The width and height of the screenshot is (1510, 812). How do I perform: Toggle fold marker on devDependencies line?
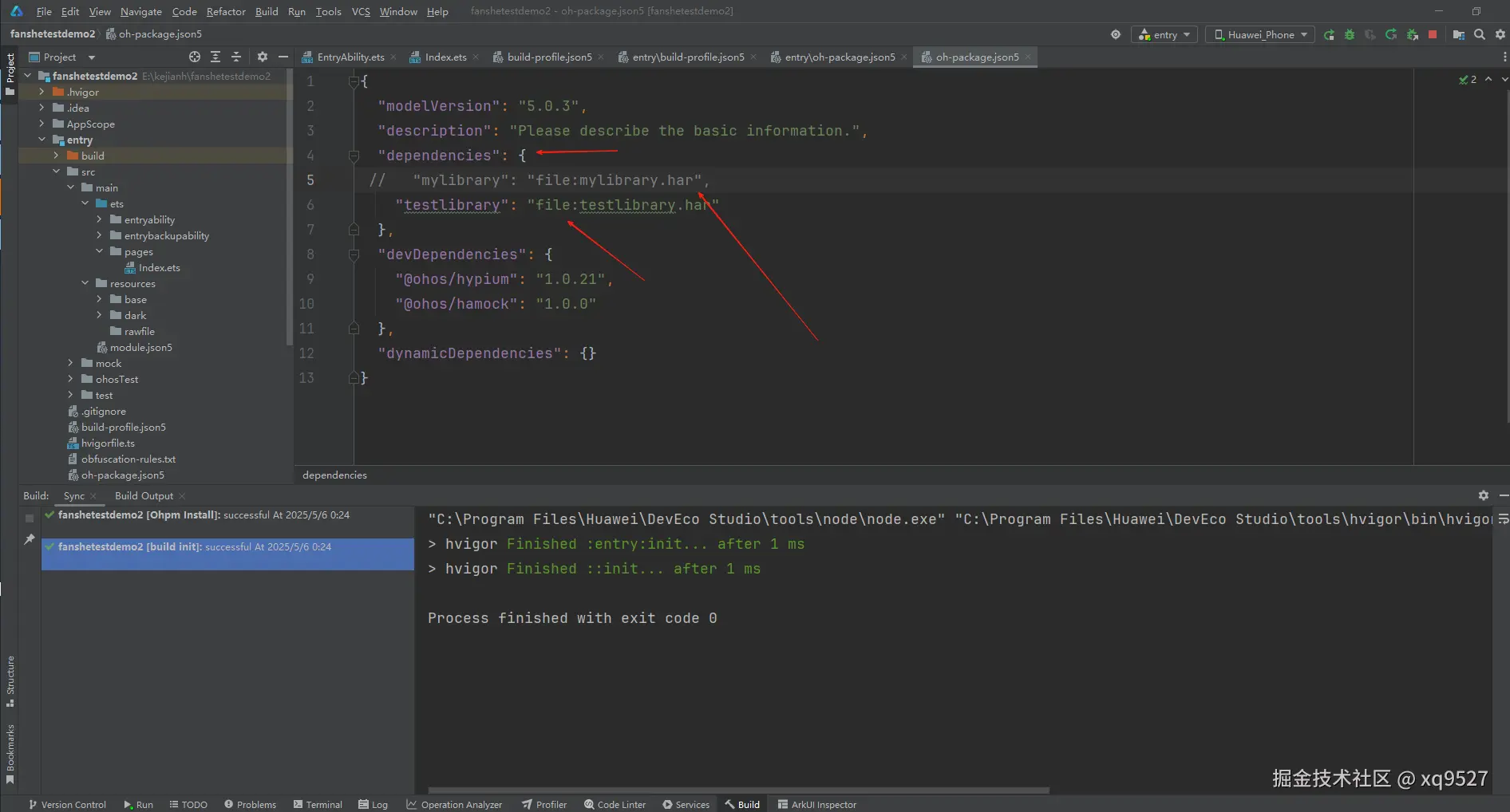354,254
